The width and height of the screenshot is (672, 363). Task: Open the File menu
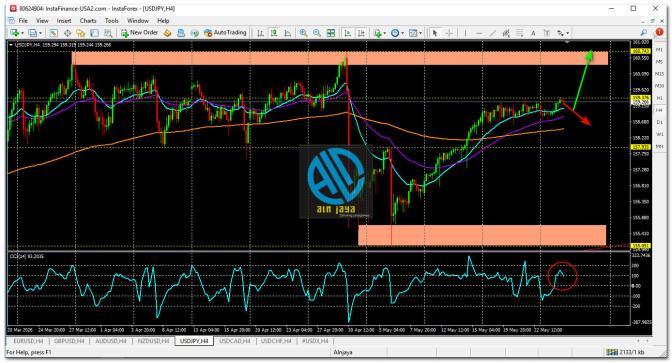[x=23, y=21]
